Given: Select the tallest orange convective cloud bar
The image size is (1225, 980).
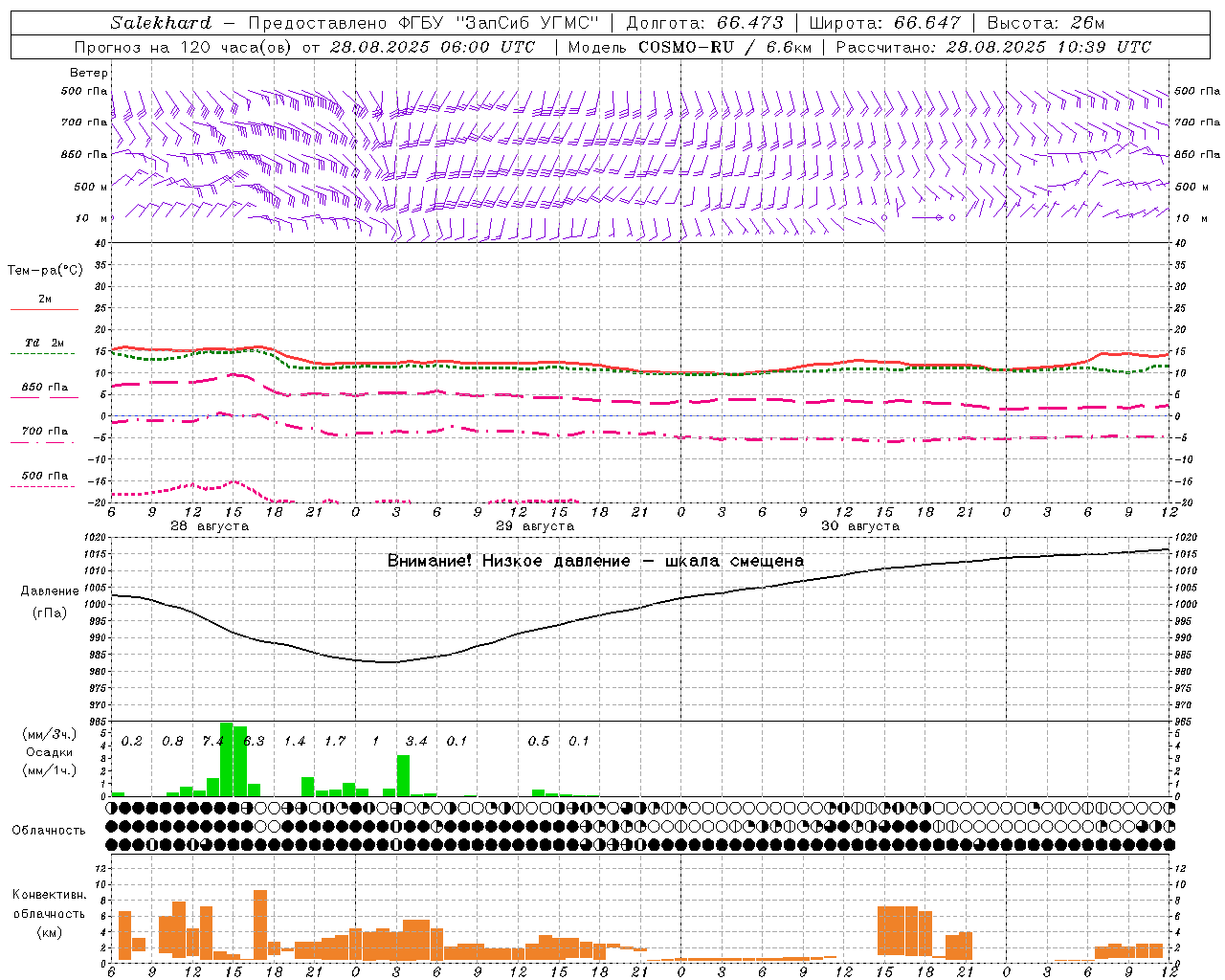Looking at the screenshot, I should tap(260, 924).
